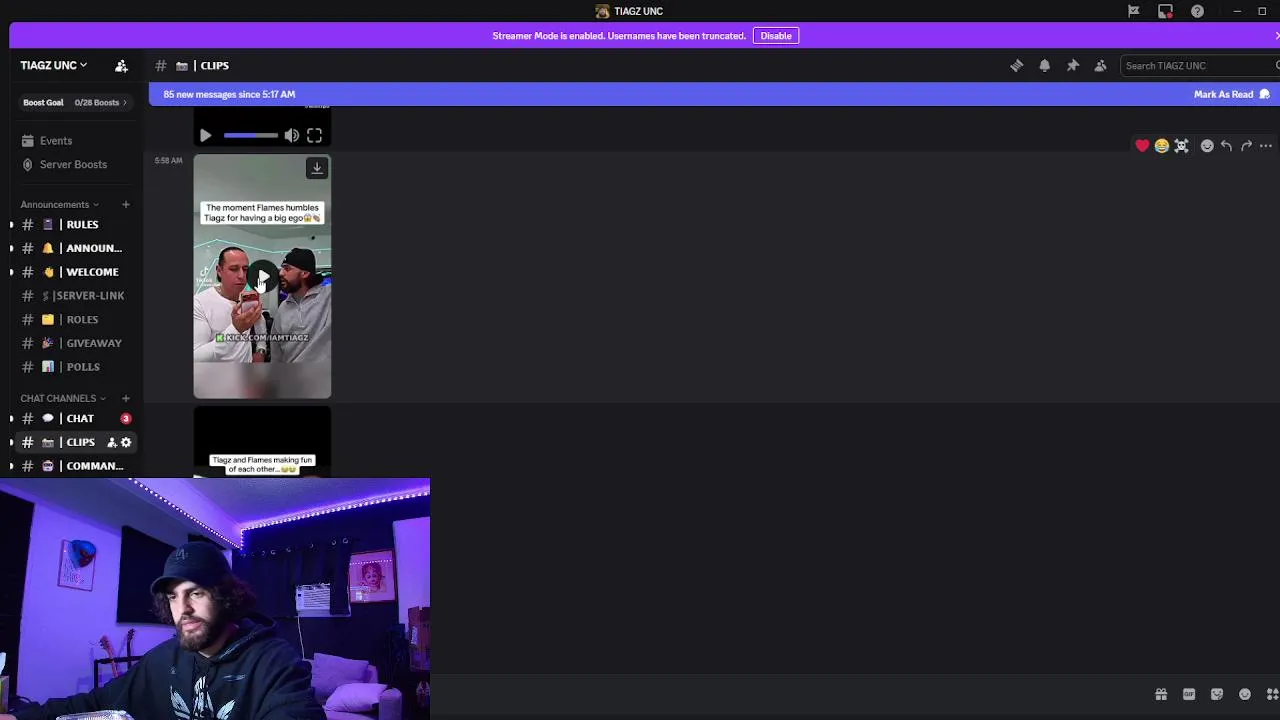Open the WELCOME channel
1280x720 pixels.
click(75, 272)
